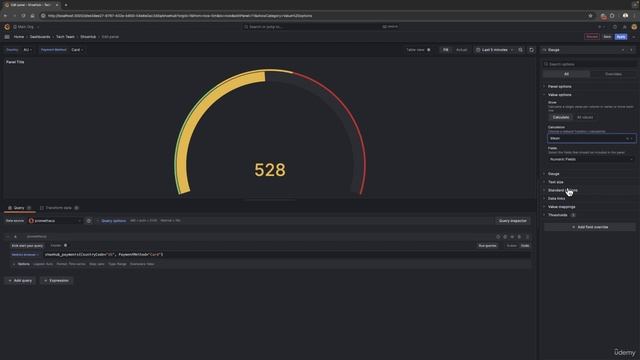
Task: Select Actual panel sizing option
Action: (x=462, y=50)
